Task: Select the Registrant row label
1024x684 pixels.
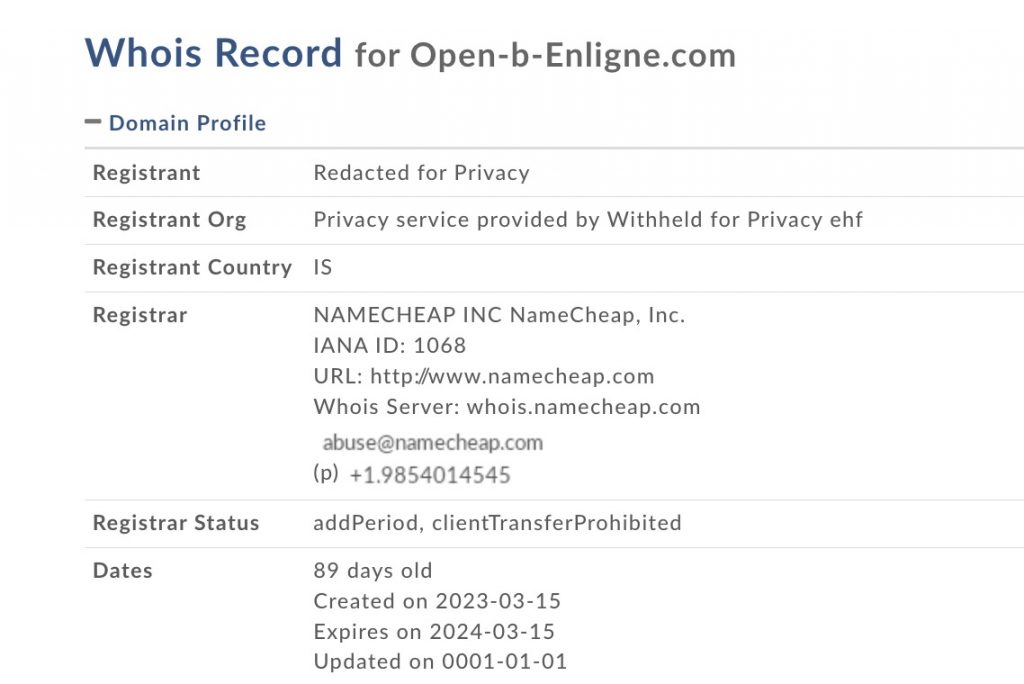Action: click(x=146, y=173)
